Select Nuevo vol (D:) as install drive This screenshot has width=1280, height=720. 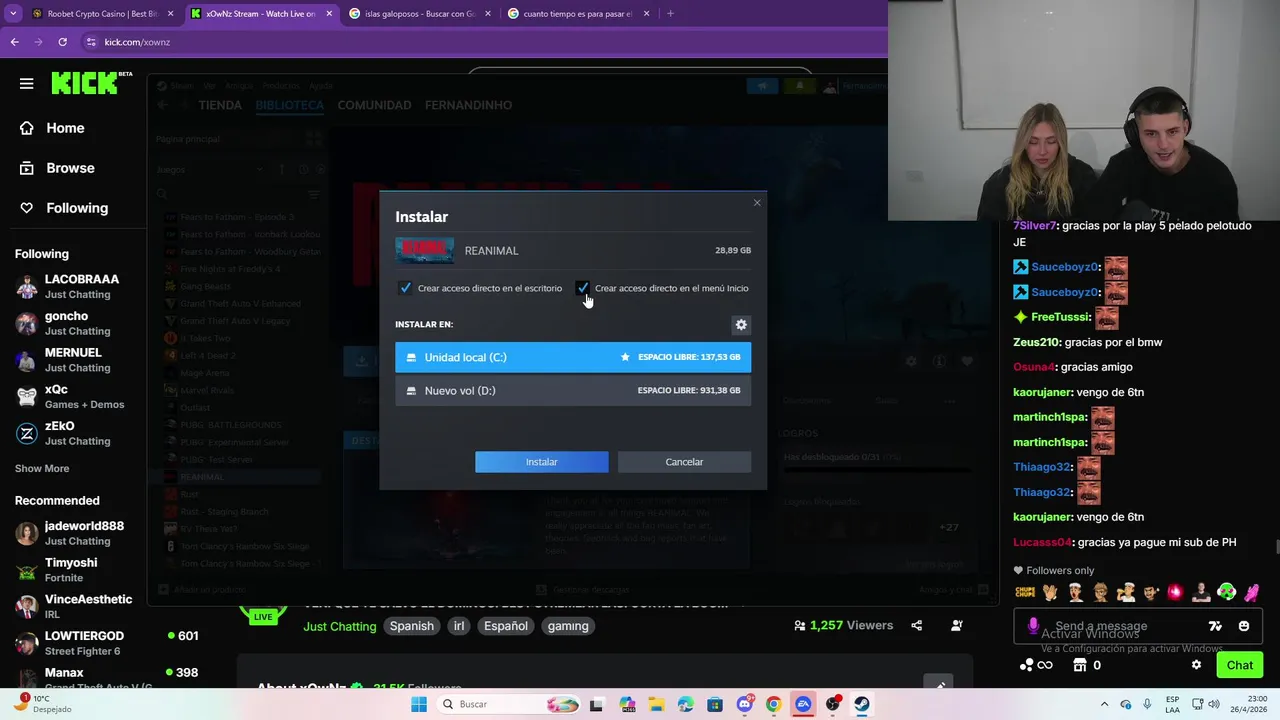coord(573,391)
